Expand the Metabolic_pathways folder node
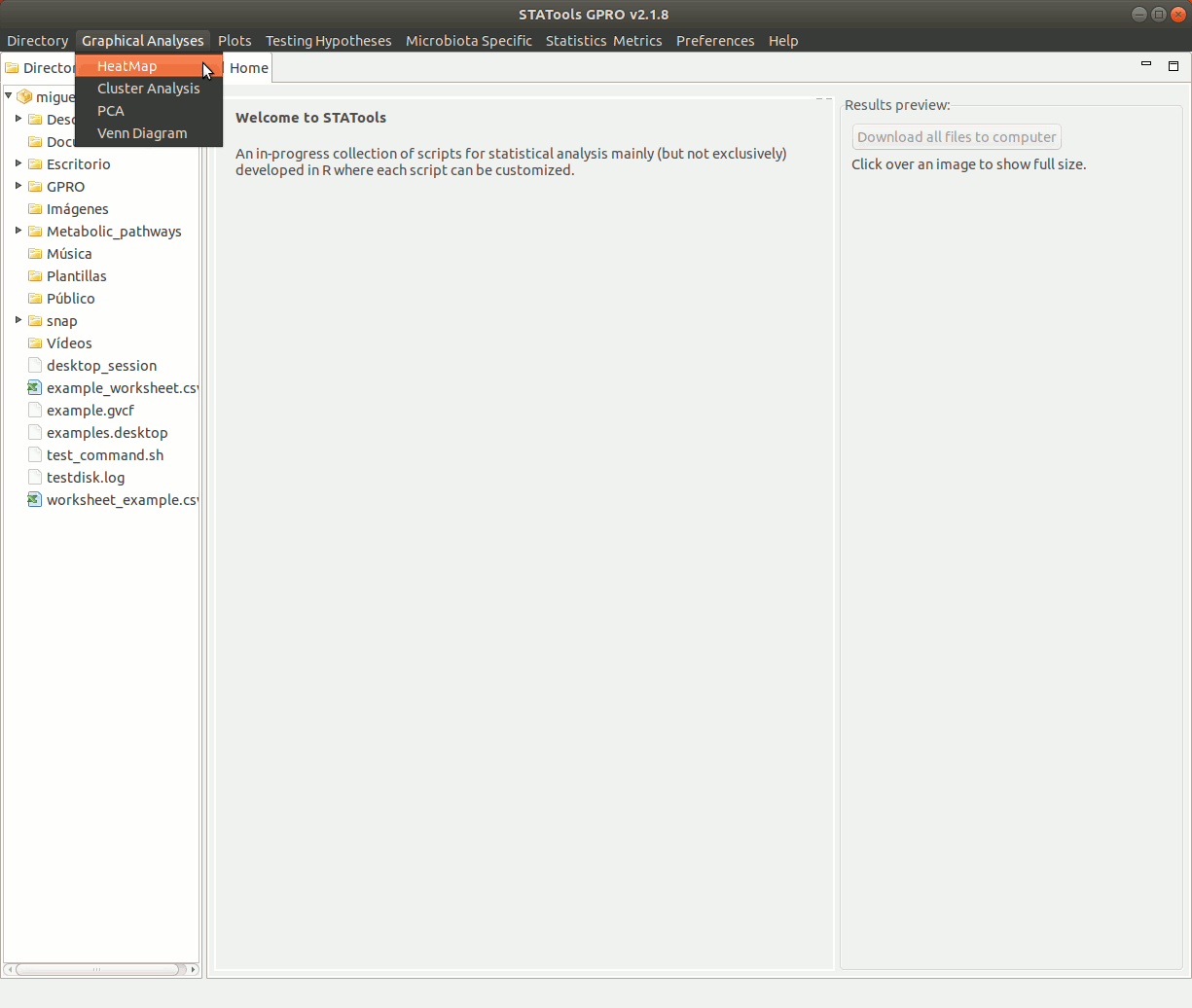This screenshot has height=1008, width=1192. (x=18, y=231)
